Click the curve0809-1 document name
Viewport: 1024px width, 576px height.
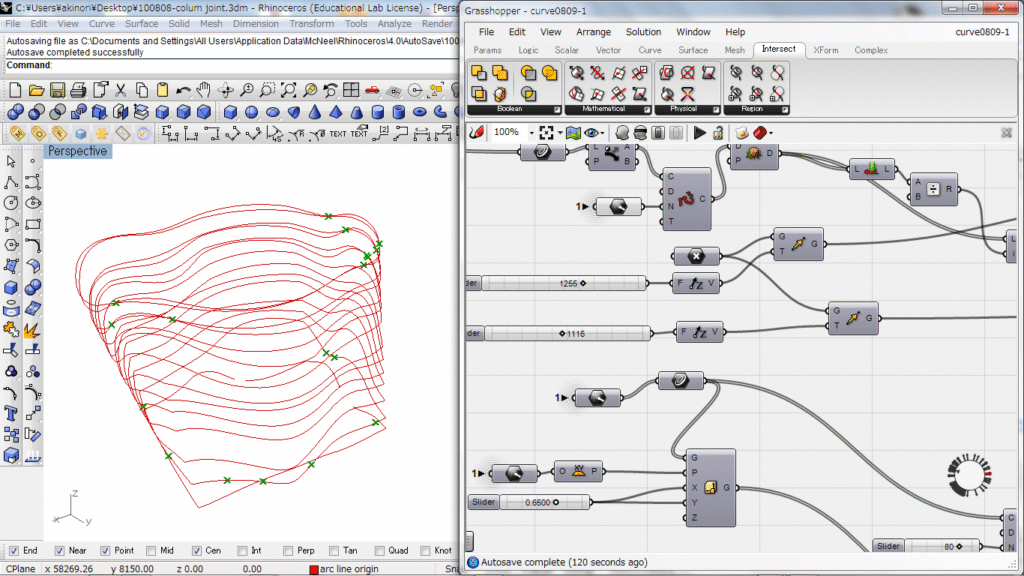(x=981, y=32)
